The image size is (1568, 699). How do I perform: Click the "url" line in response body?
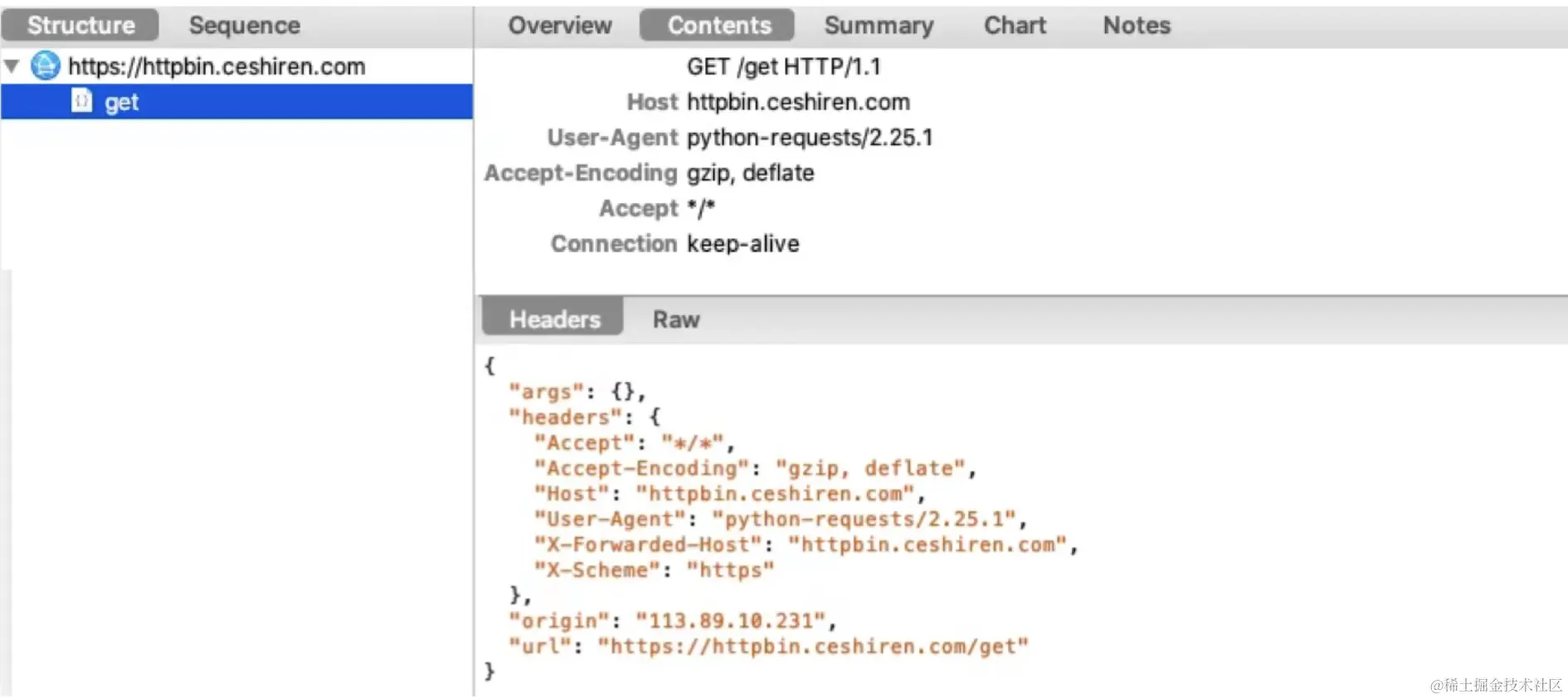click(768, 647)
